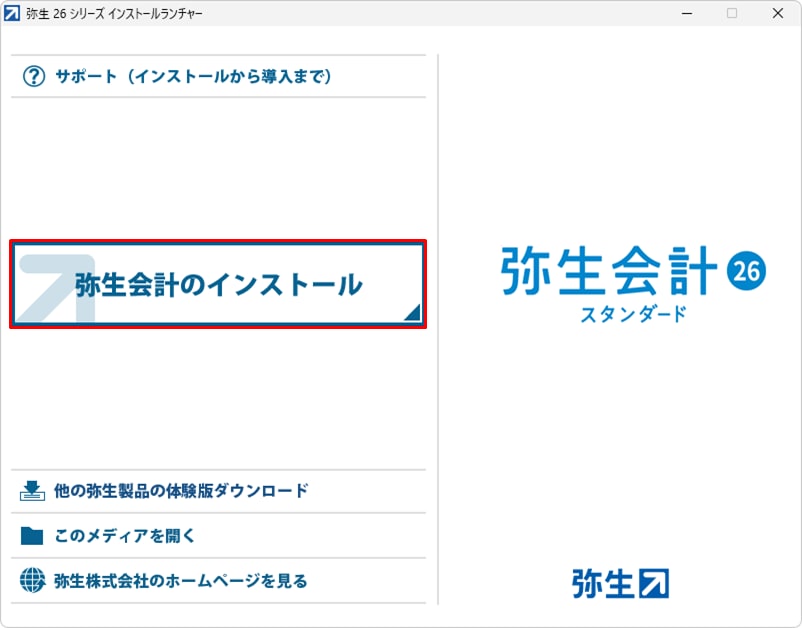This screenshot has width=802, height=628.
Task: Minimize the install launcher window
Action: pos(686,13)
